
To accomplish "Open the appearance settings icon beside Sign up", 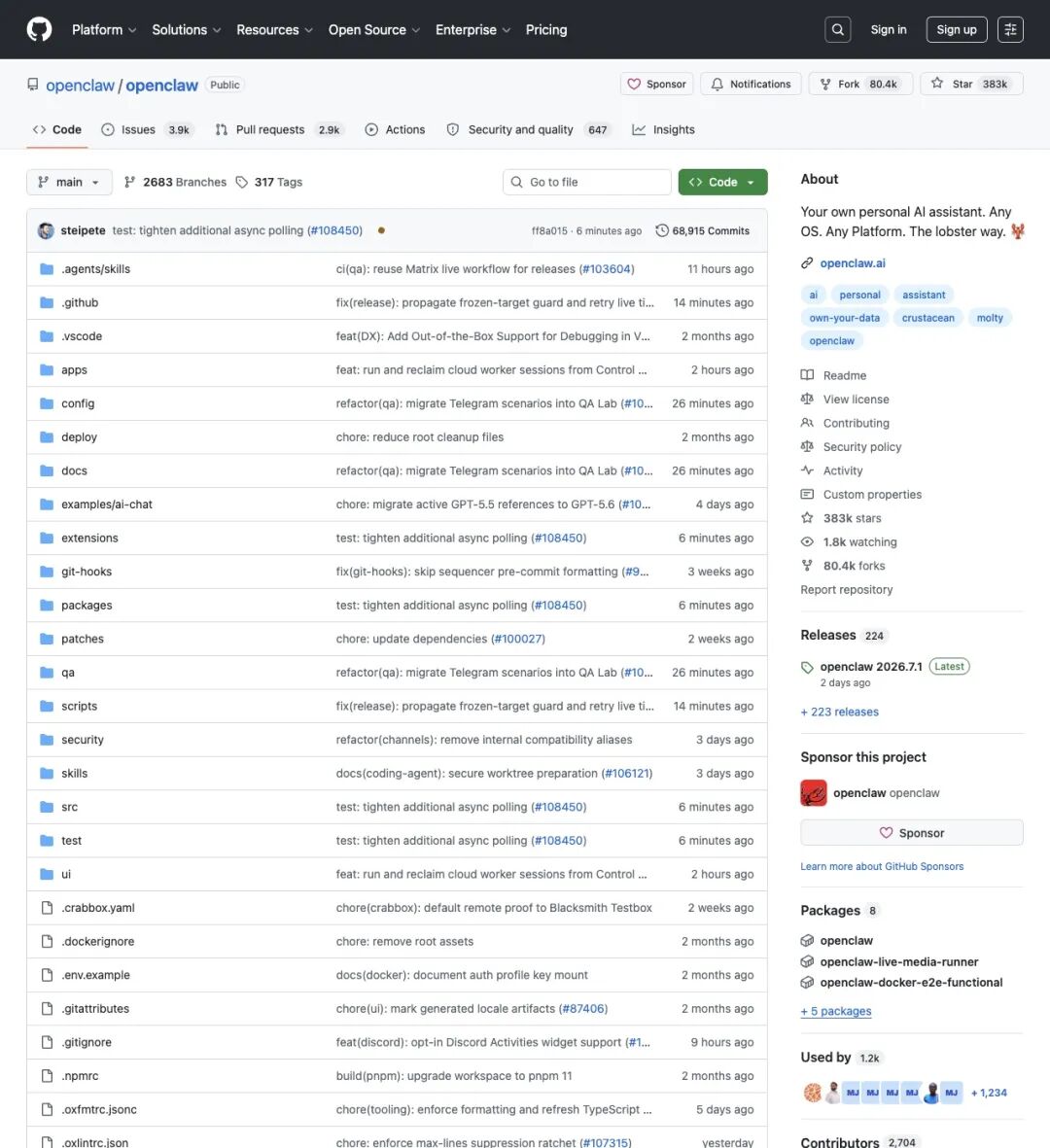I will (x=1010, y=29).
